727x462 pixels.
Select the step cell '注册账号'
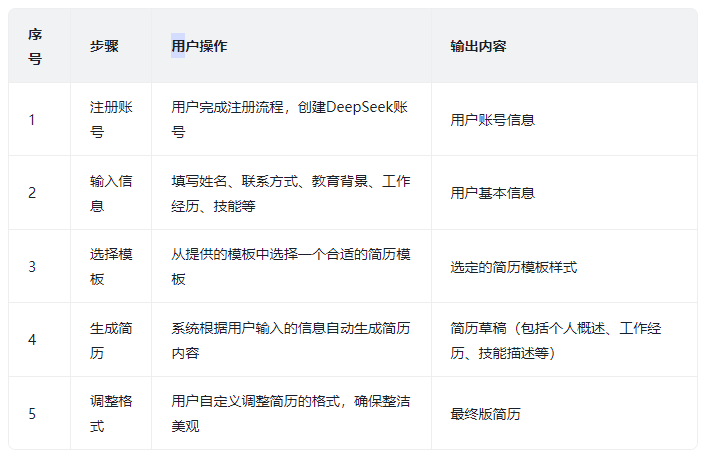[111, 120]
